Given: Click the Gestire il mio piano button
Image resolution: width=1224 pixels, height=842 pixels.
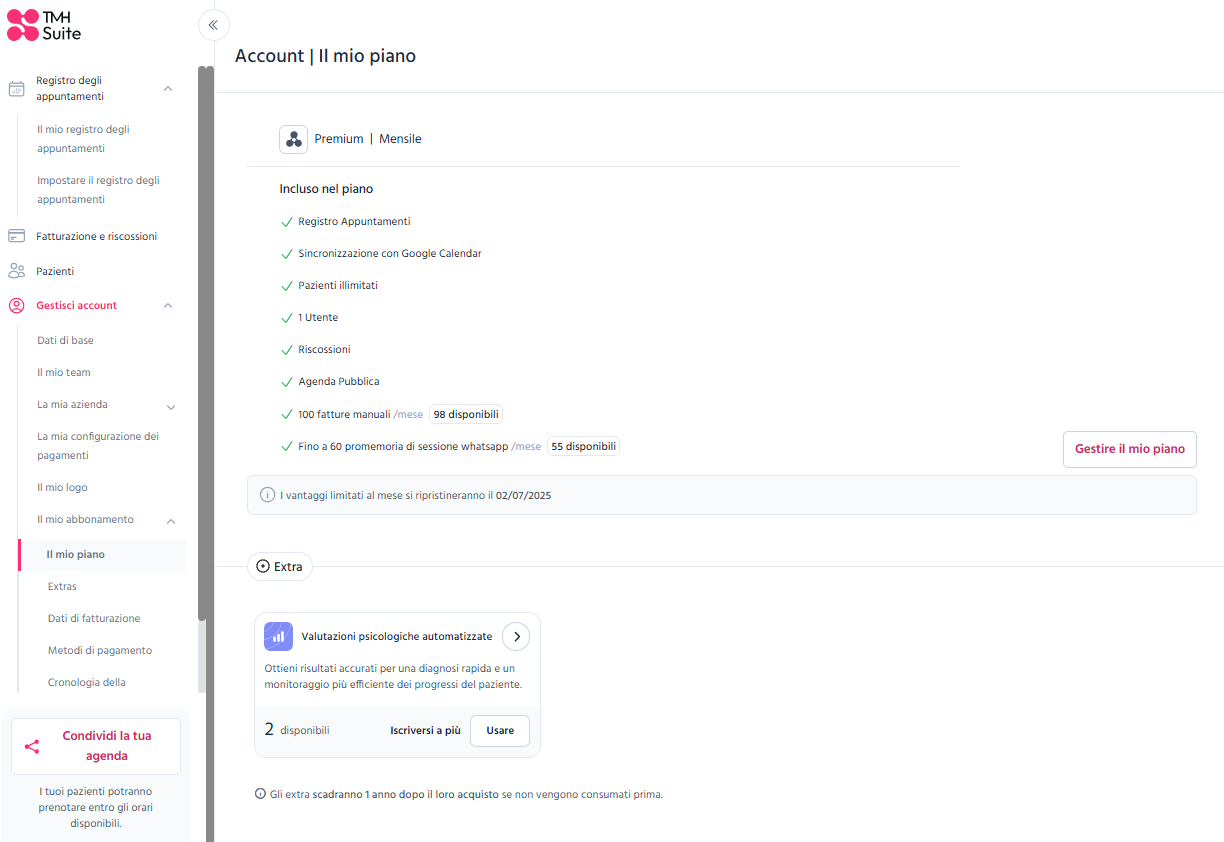Looking at the screenshot, I should pyautogui.click(x=1130, y=449).
